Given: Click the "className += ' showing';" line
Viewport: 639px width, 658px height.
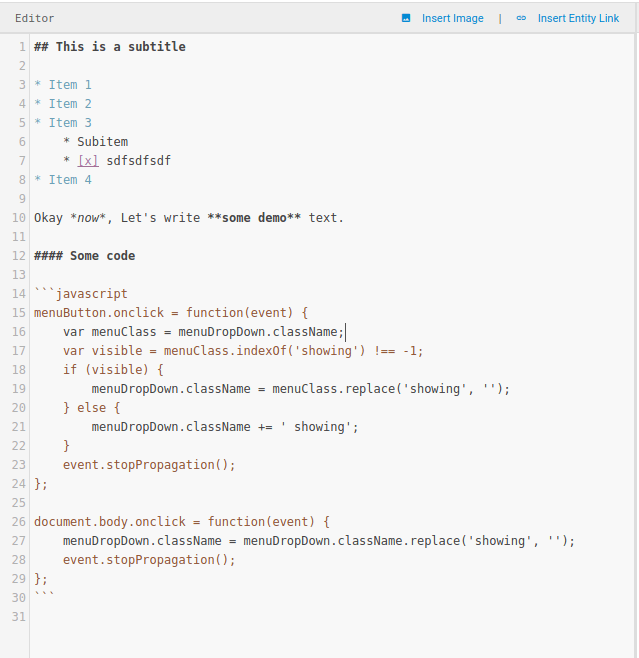Looking at the screenshot, I should [225, 427].
